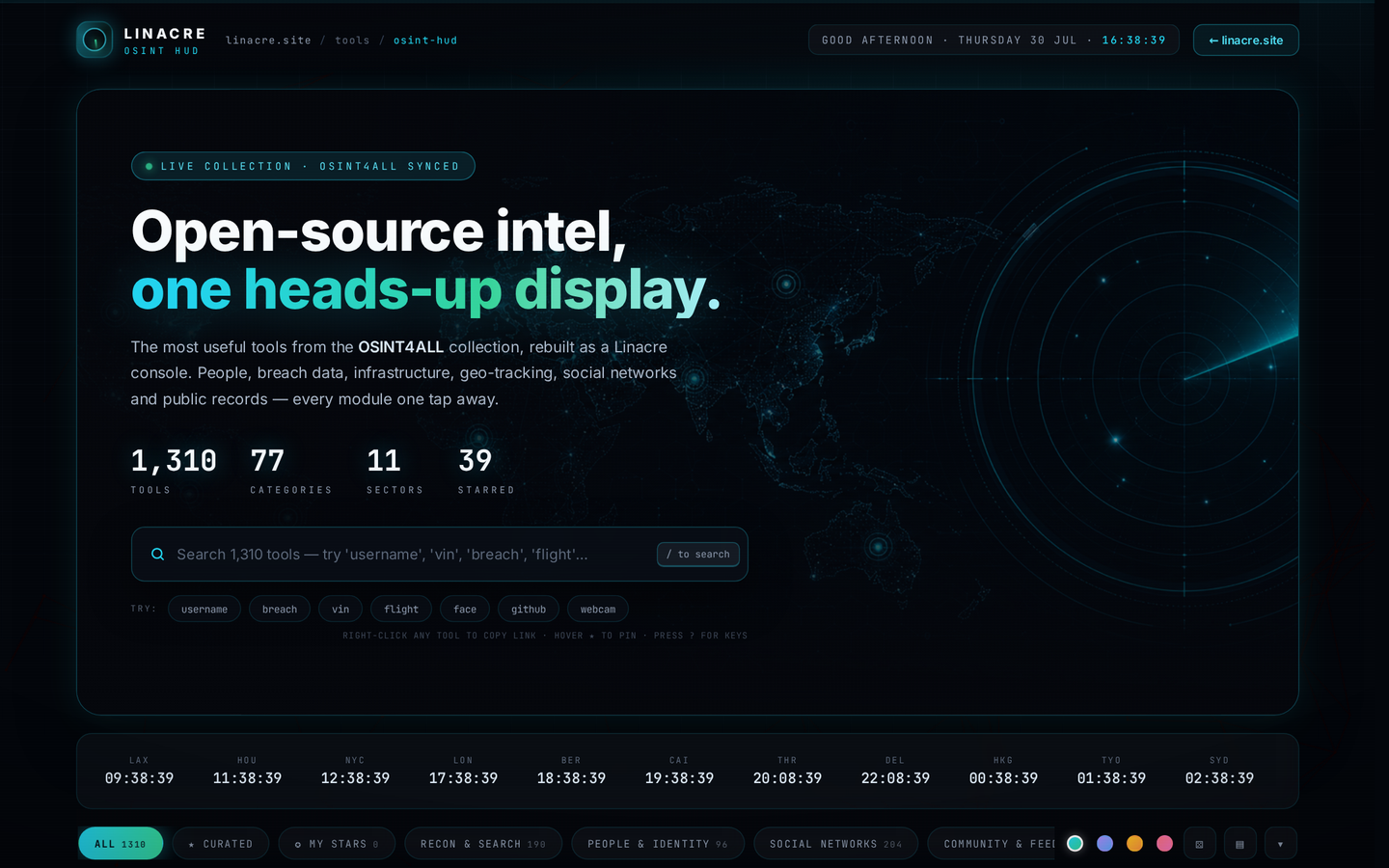Viewport: 1389px width, 868px height.
Task: Select the My Stars filter tab
Action: [337, 844]
